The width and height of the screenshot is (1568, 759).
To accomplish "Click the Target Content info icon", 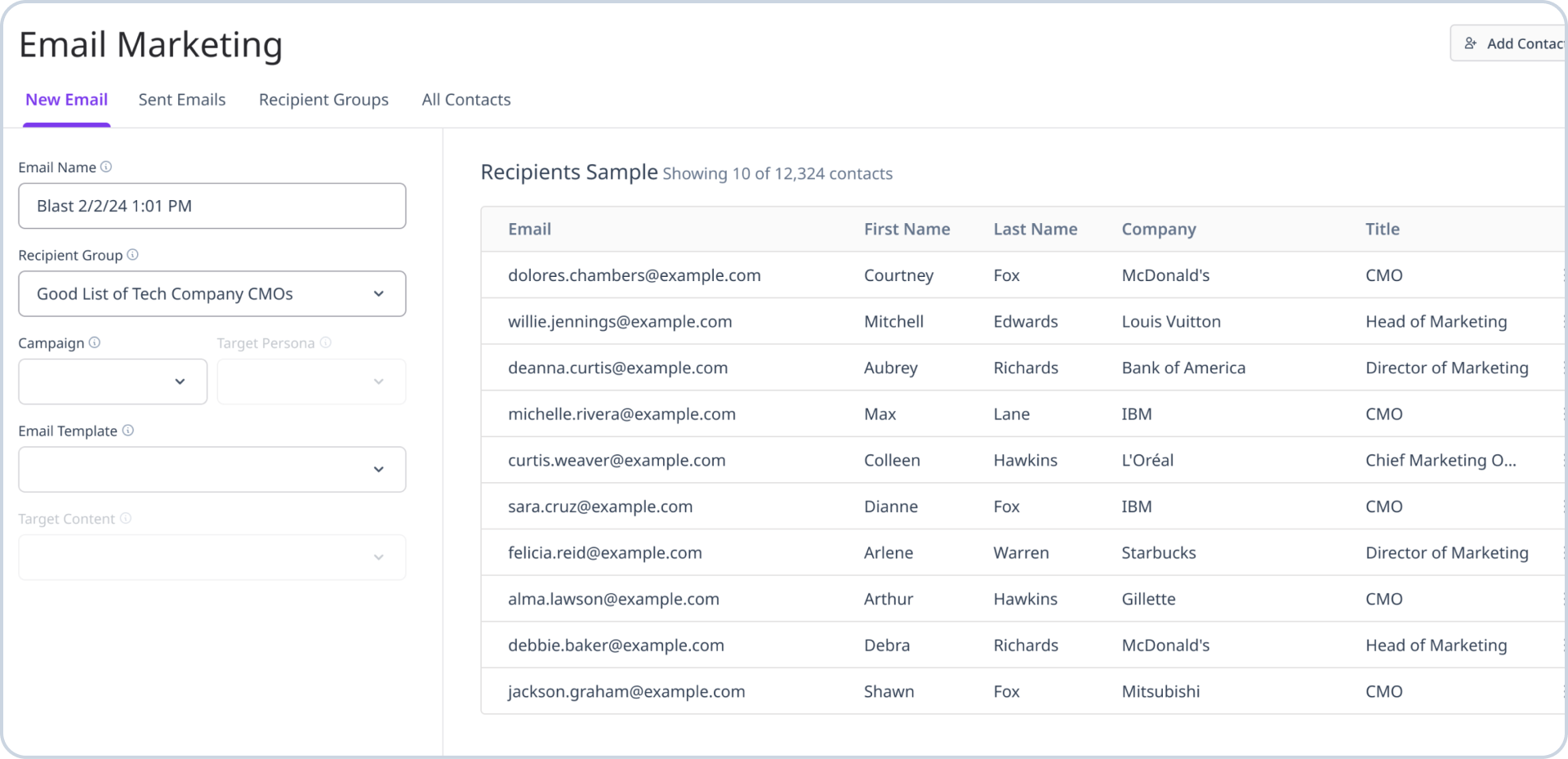I will pos(126,518).
